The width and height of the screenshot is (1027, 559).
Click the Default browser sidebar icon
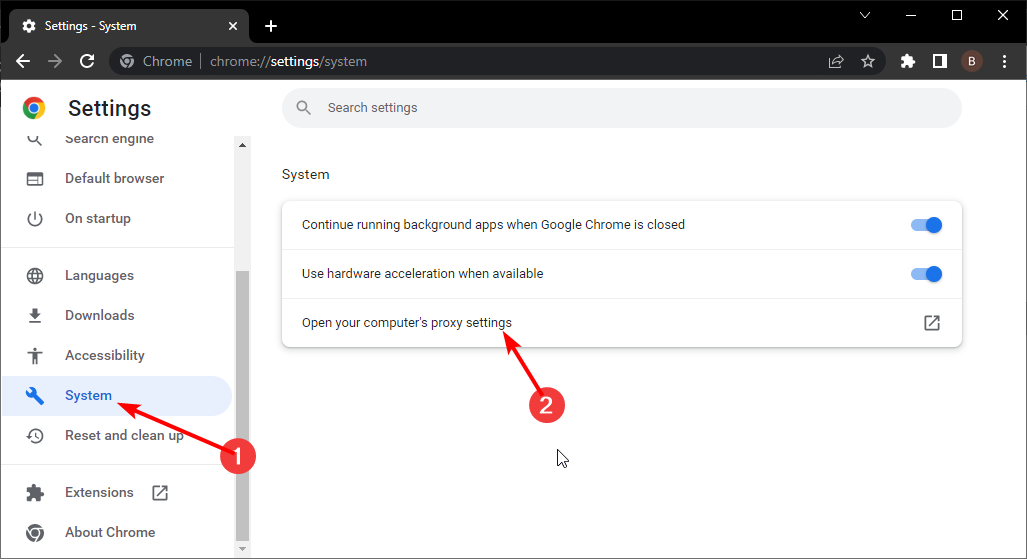tap(35, 179)
